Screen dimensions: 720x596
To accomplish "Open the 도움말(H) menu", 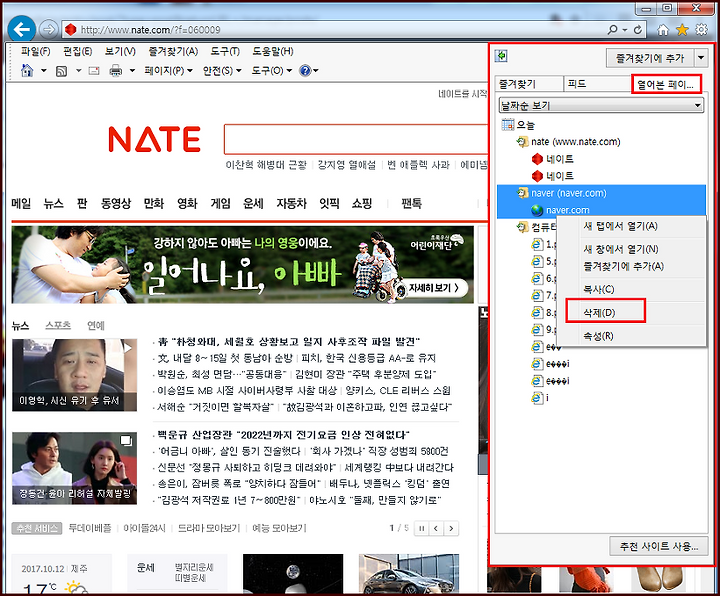I will (x=273, y=51).
